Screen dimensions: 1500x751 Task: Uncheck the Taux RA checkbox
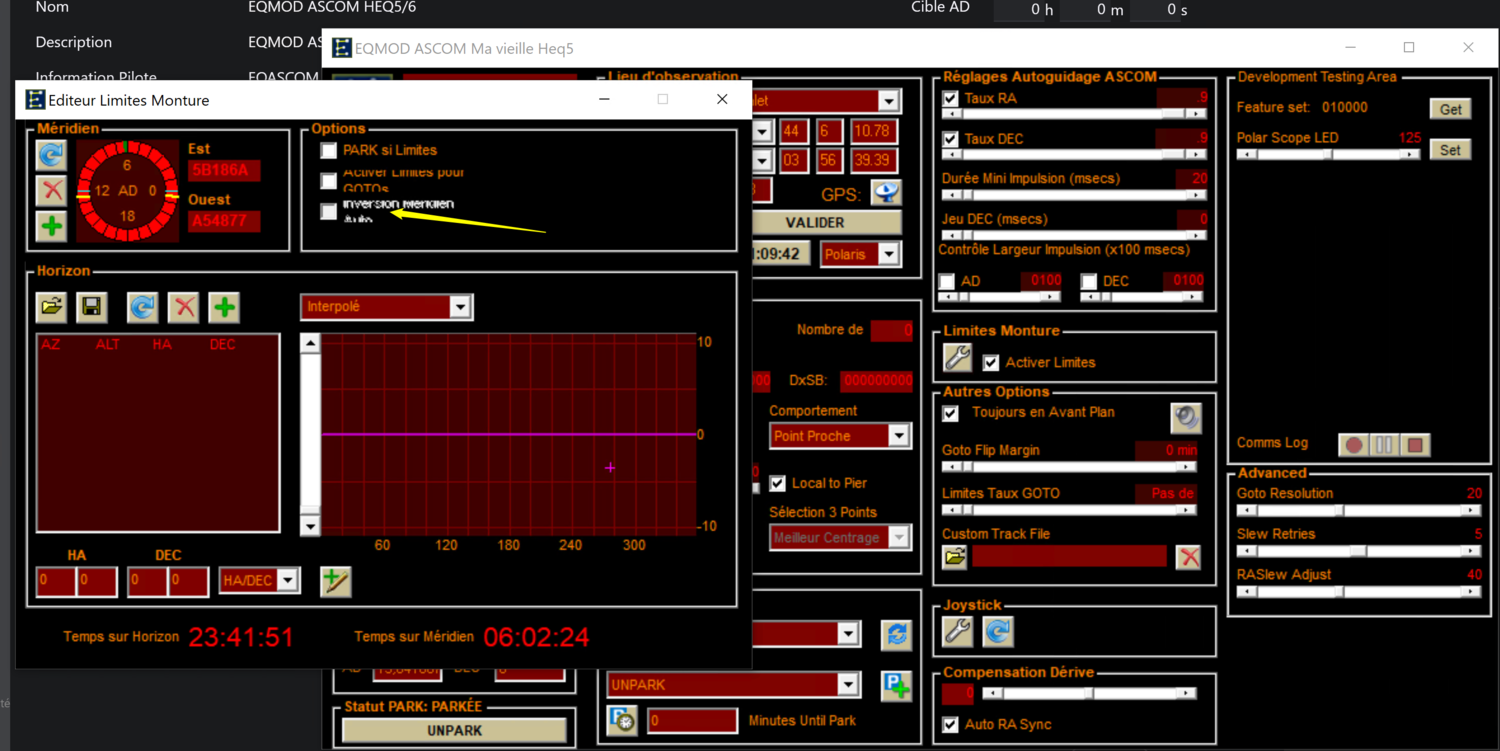coord(951,99)
